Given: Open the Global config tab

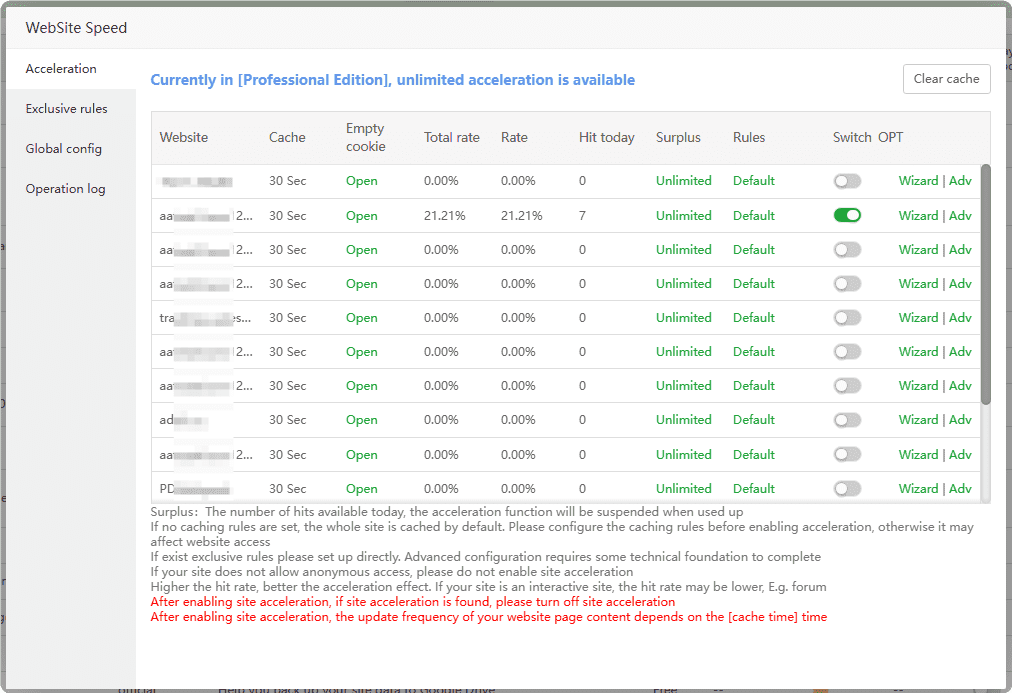Looking at the screenshot, I should tap(63, 149).
